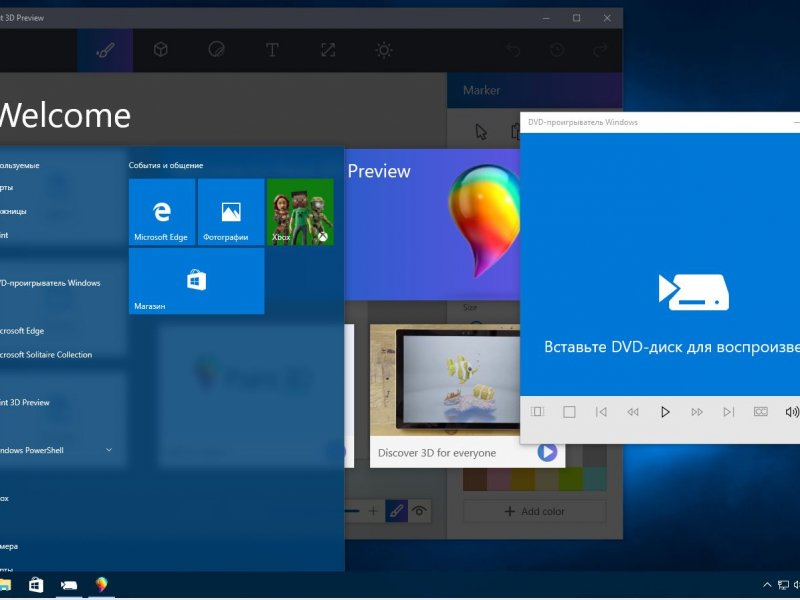The width and height of the screenshot is (800, 600).
Task: Open Store from the taskbar
Action: 36,585
